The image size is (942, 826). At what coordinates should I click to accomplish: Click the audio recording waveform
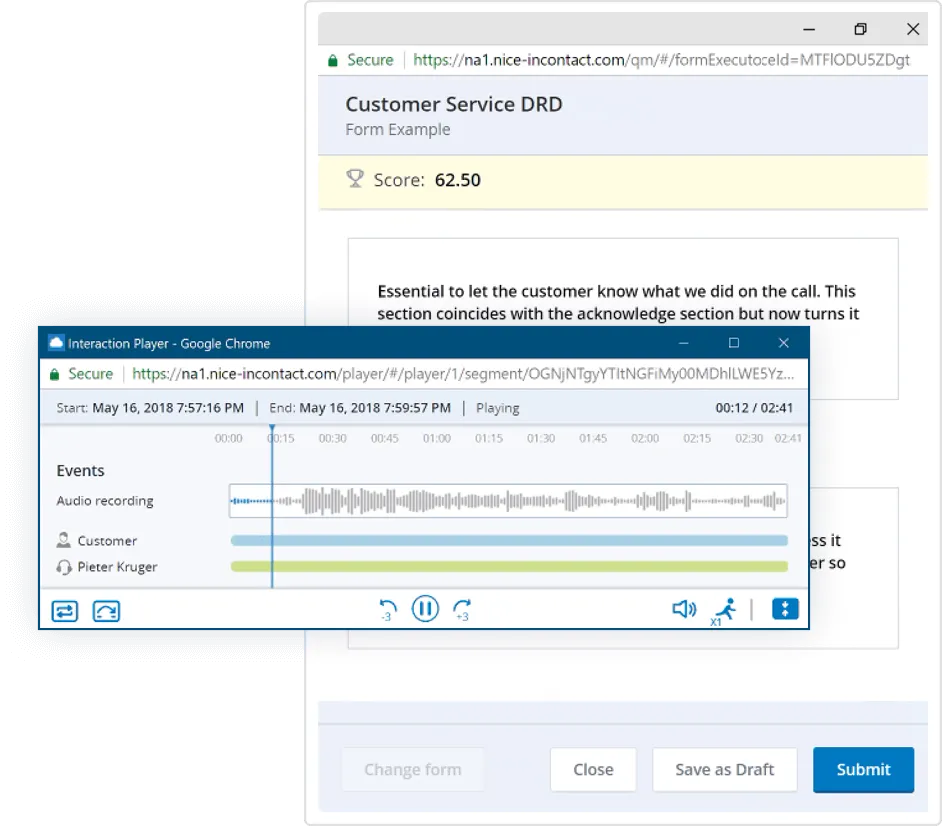pos(508,501)
